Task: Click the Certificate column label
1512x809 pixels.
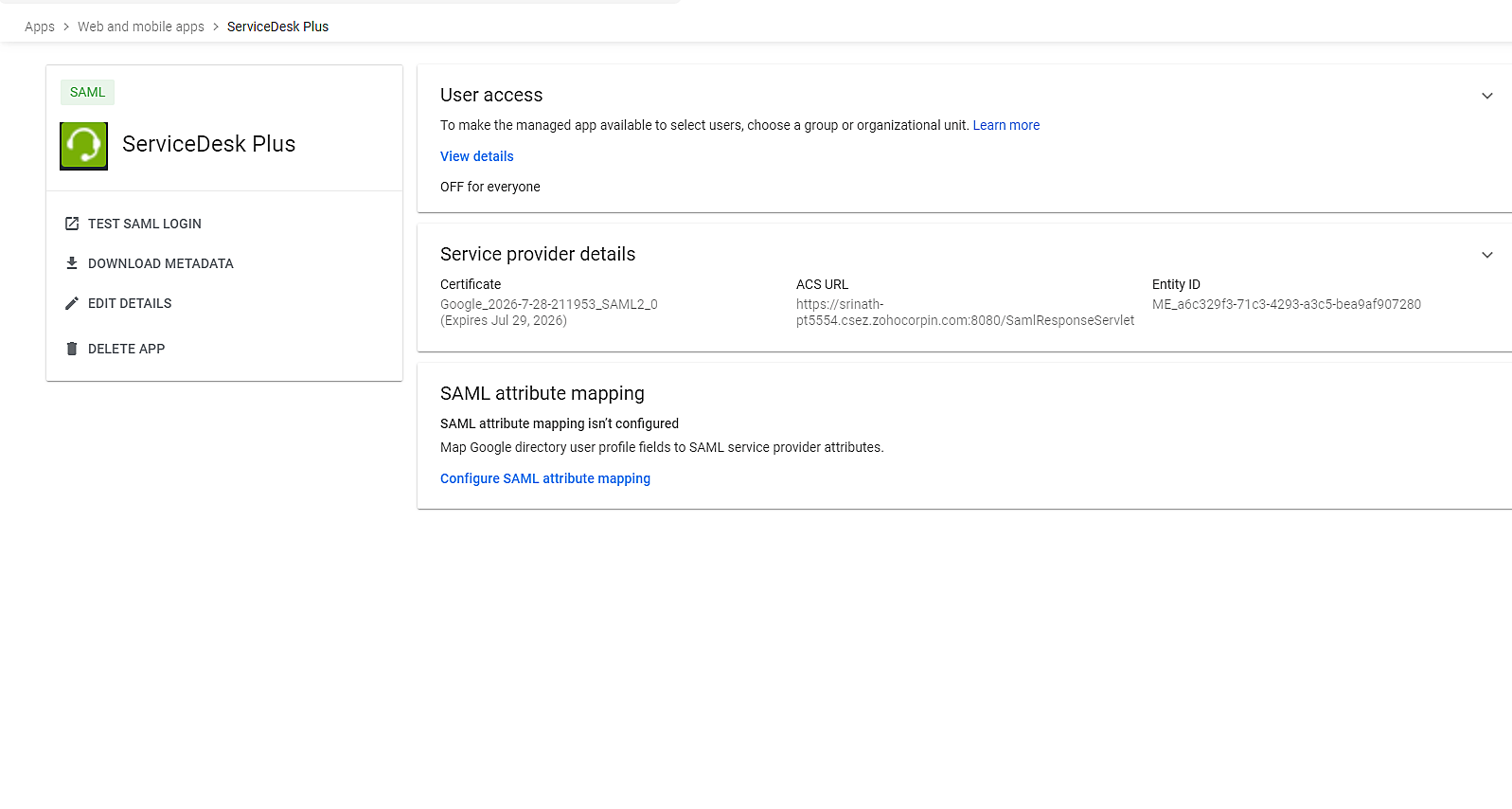Action: pyautogui.click(x=471, y=284)
